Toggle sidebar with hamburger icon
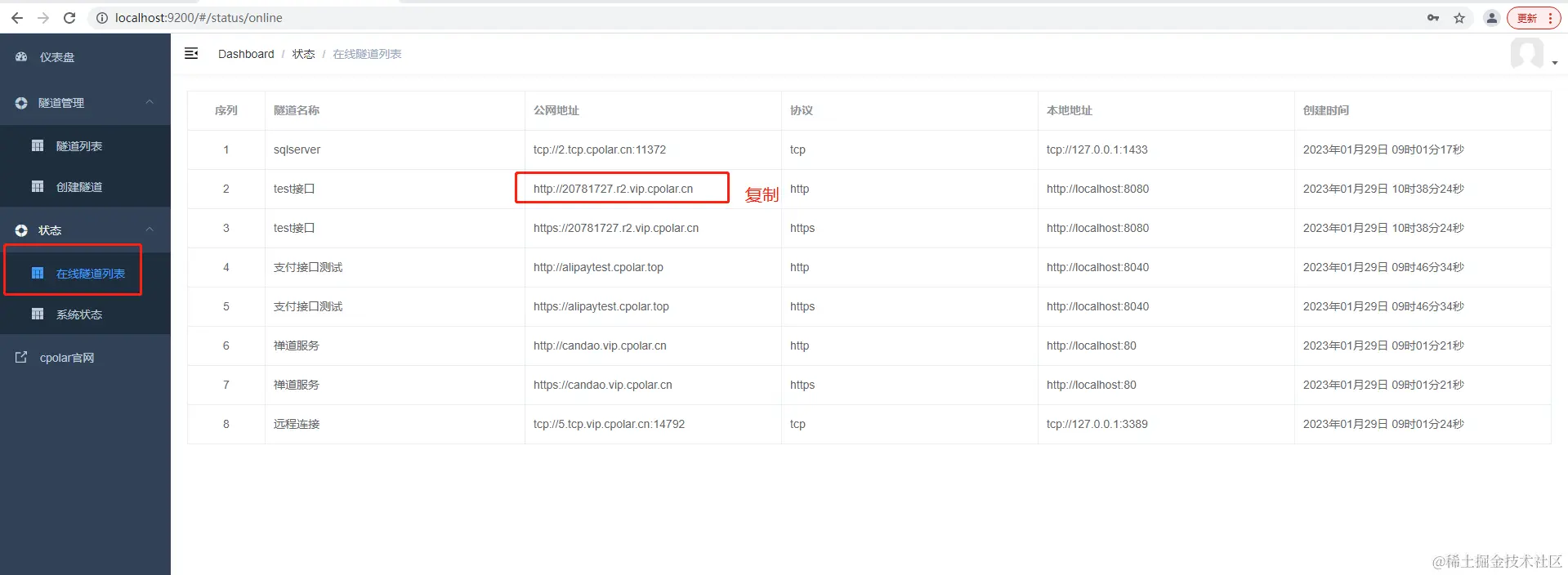Viewport: 1568px width, 575px height. [x=191, y=53]
